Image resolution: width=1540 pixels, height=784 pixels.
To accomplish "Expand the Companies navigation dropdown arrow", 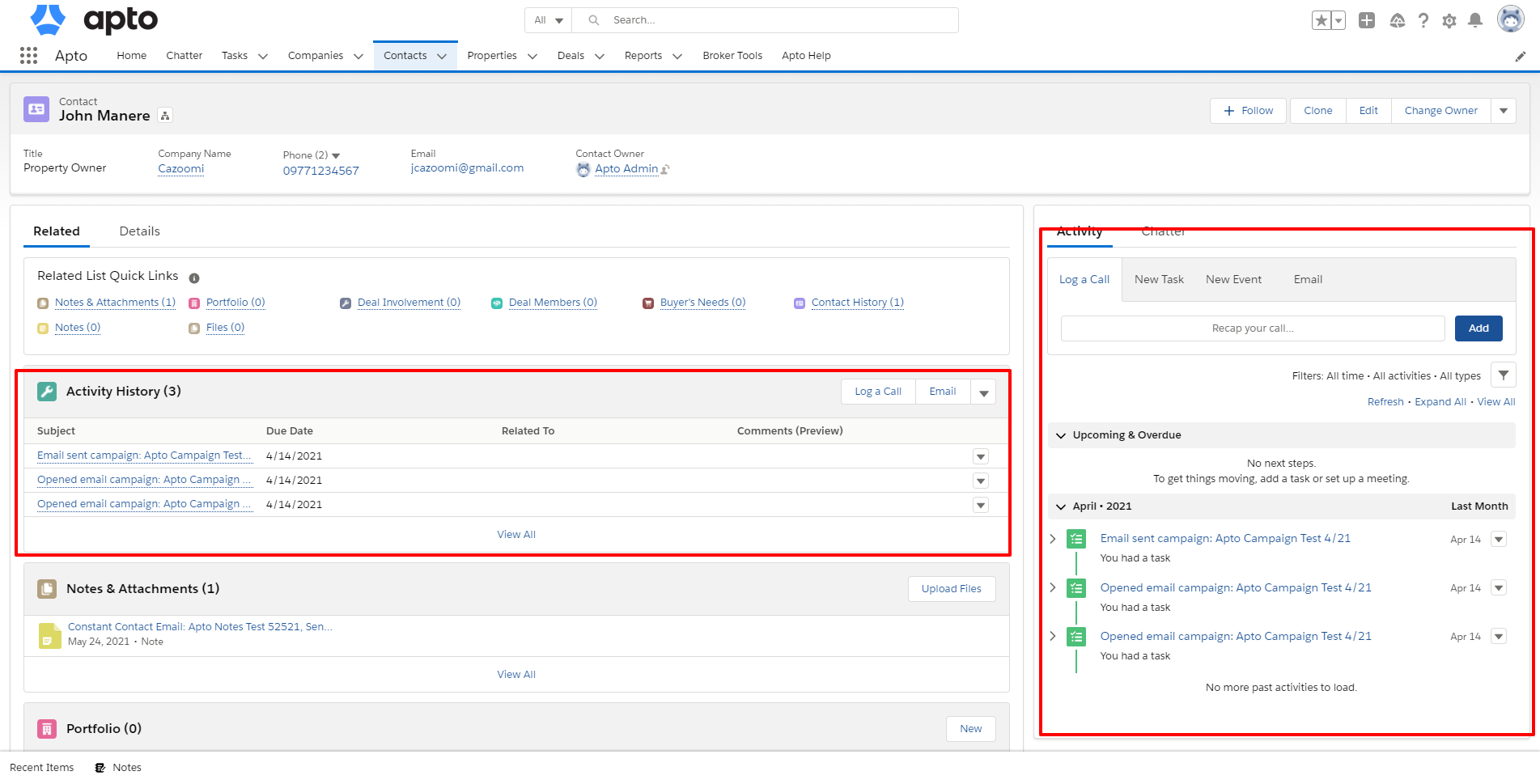I will pyautogui.click(x=358, y=56).
